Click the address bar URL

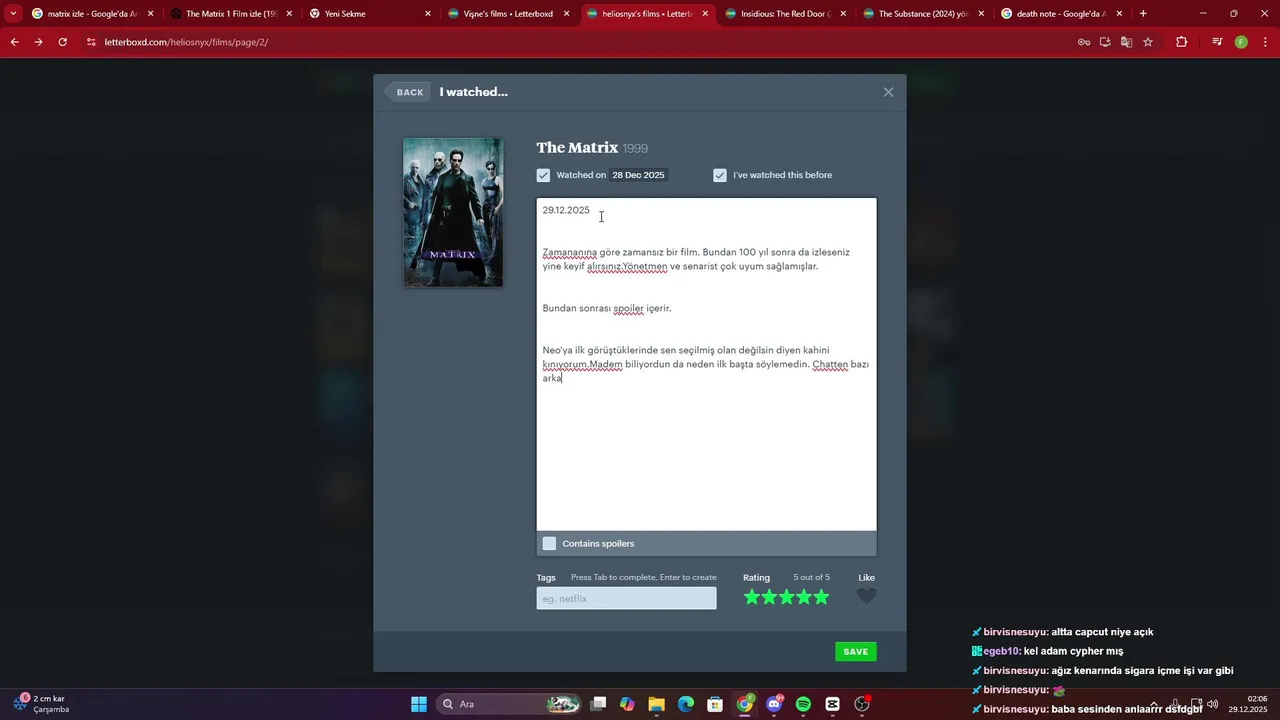186,42
